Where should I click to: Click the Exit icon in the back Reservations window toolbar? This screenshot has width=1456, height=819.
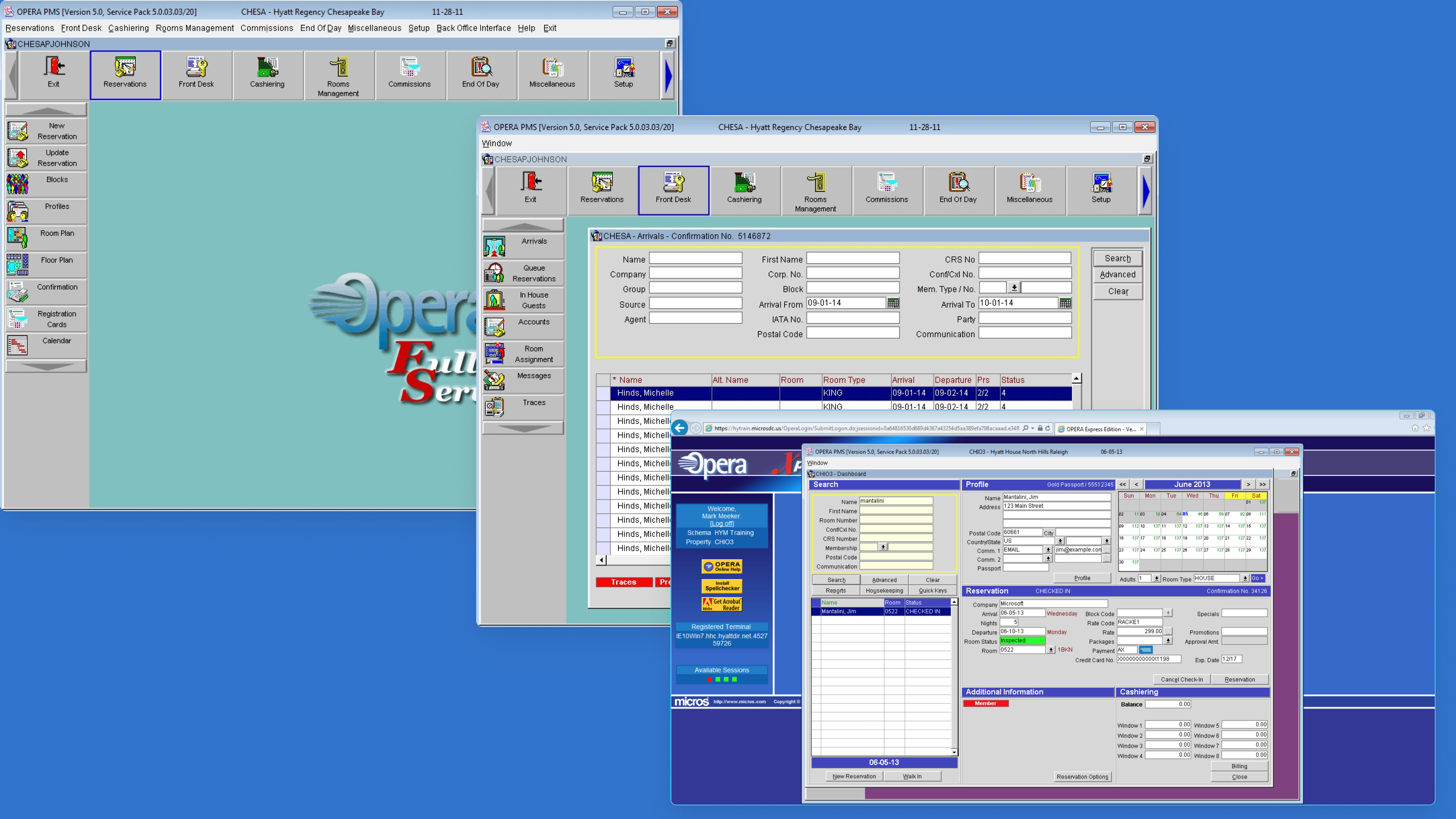tap(54, 75)
